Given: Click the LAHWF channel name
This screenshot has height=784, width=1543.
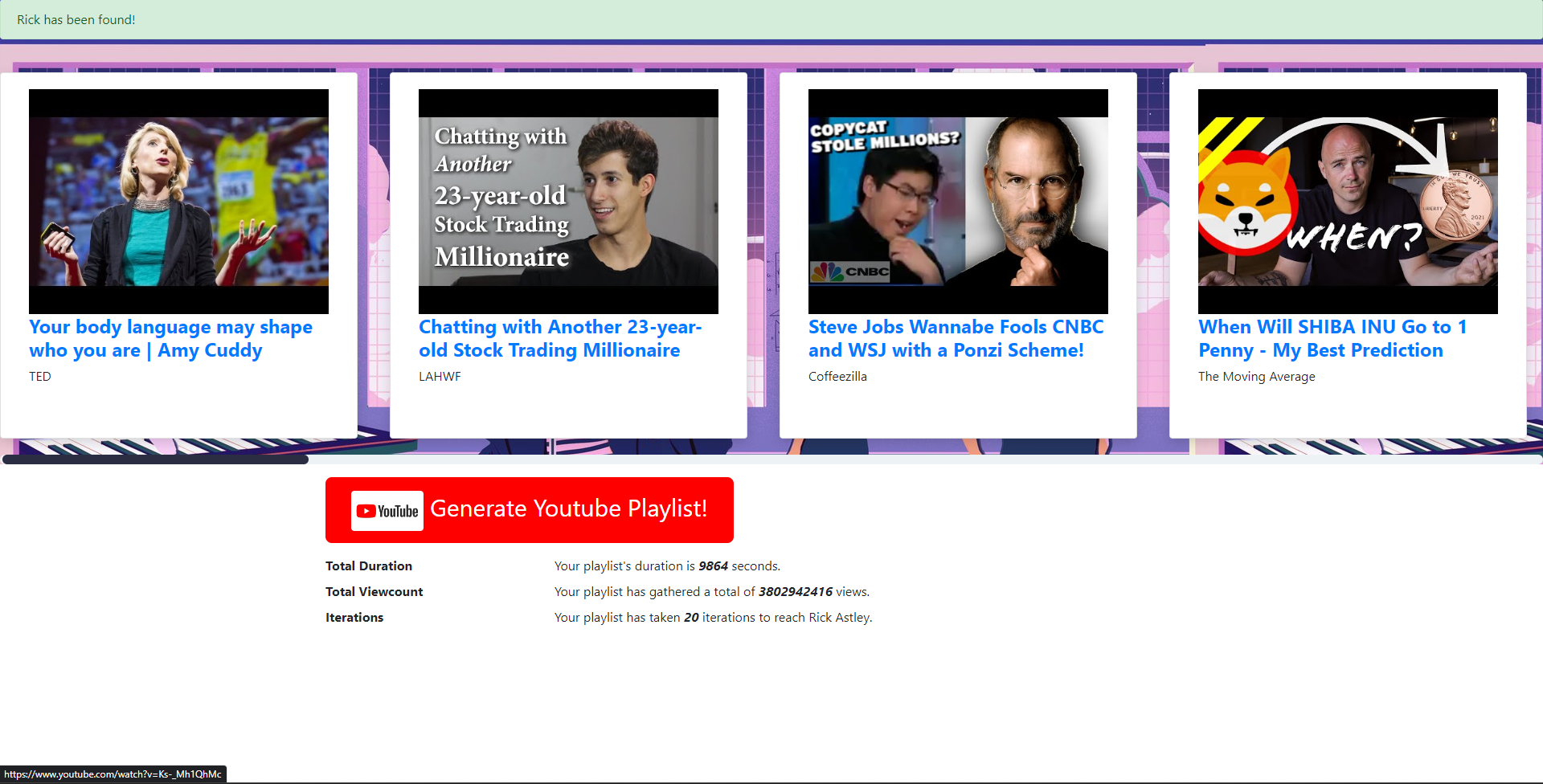Looking at the screenshot, I should click(440, 377).
